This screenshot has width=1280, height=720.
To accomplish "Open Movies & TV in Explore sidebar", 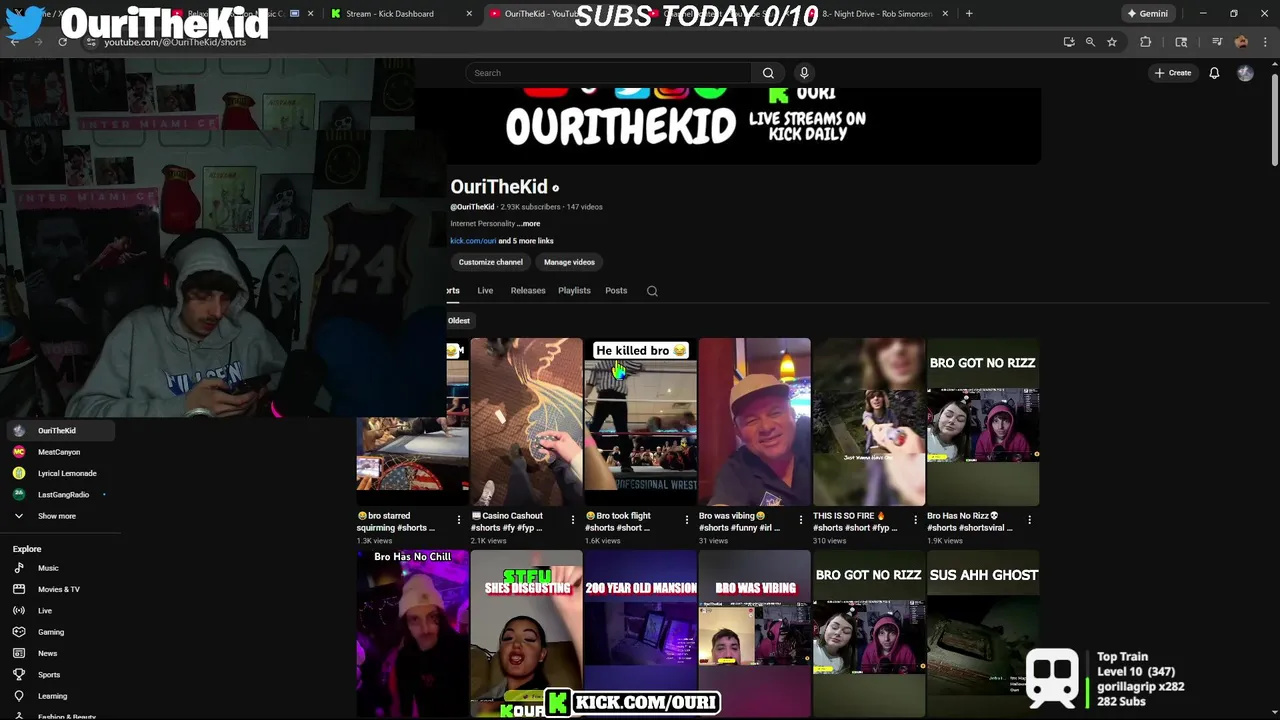I will [60, 589].
